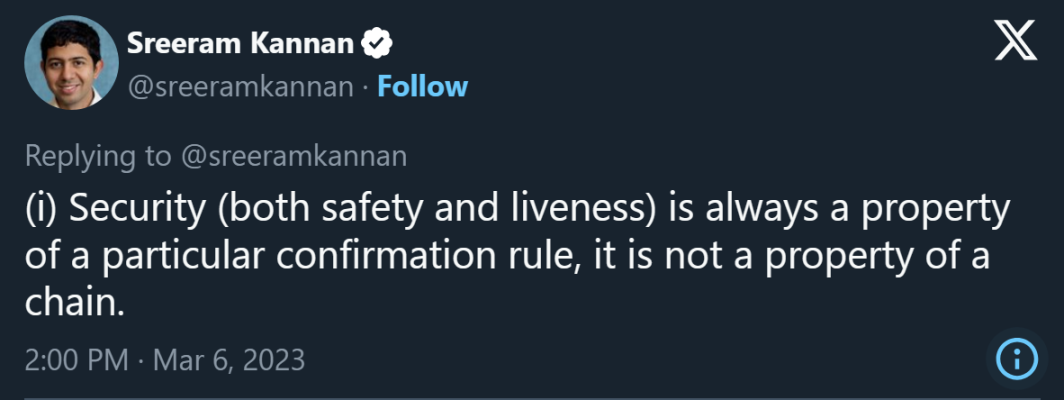
Task: Click the Mar 6, 2023 date
Action: pyautogui.click(x=228, y=359)
